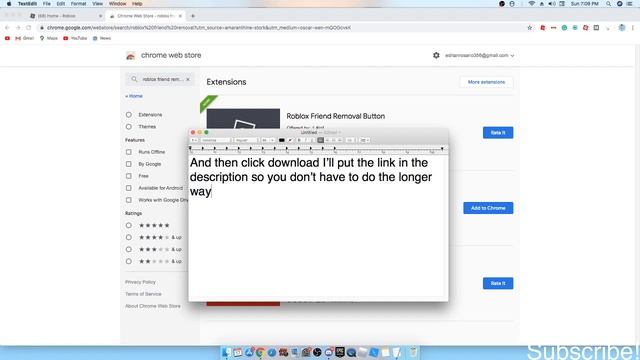This screenshot has width=640, height=360.
Task: Open the Edit menu in menu bar
Action: coord(61,4)
